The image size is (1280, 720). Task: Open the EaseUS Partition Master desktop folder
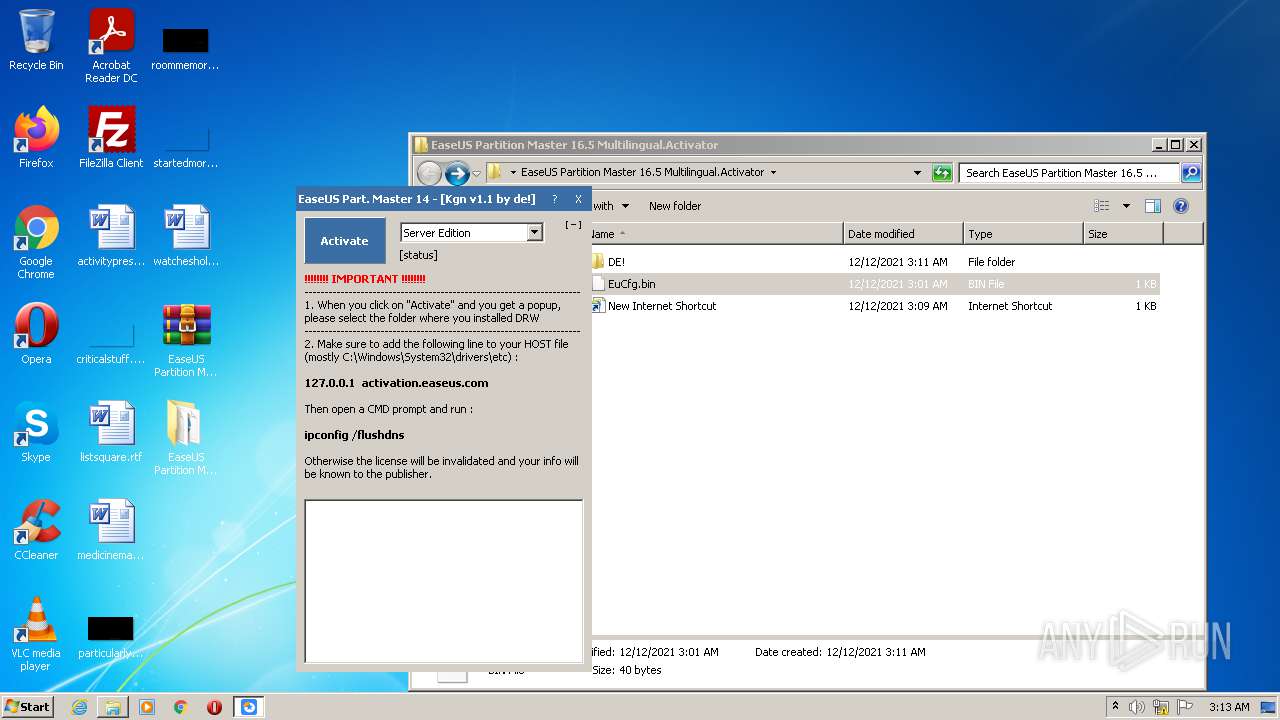click(186, 438)
